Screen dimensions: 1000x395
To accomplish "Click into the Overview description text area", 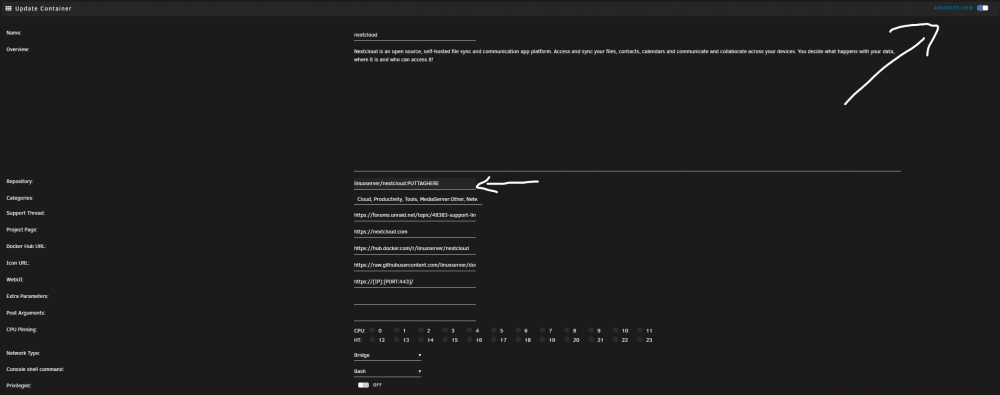I will click(627, 108).
